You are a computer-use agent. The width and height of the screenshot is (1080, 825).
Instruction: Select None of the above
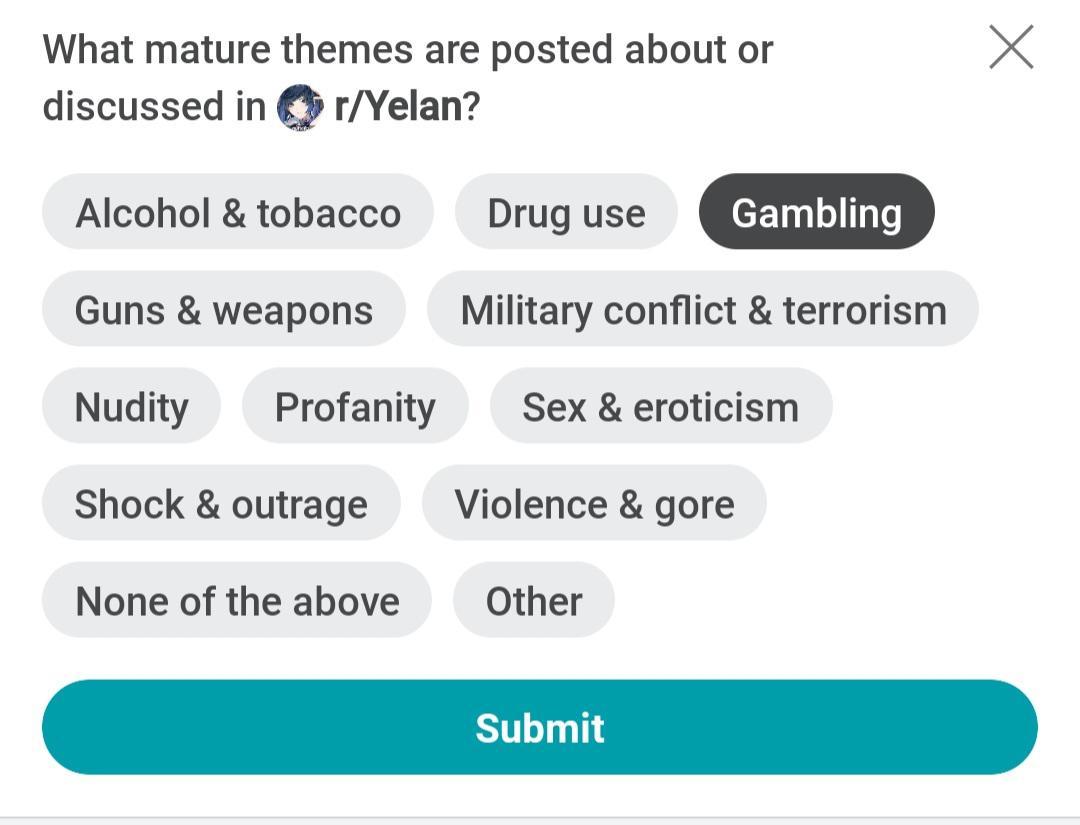tap(237, 601)
